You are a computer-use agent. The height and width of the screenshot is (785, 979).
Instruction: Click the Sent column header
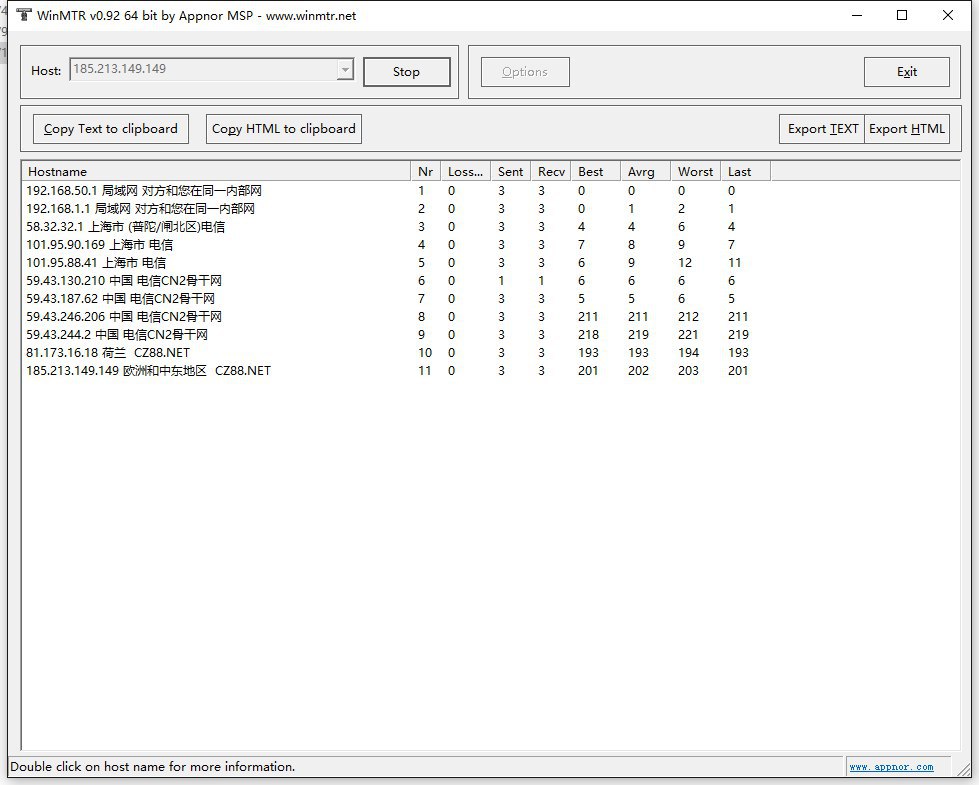pos(510,172)
